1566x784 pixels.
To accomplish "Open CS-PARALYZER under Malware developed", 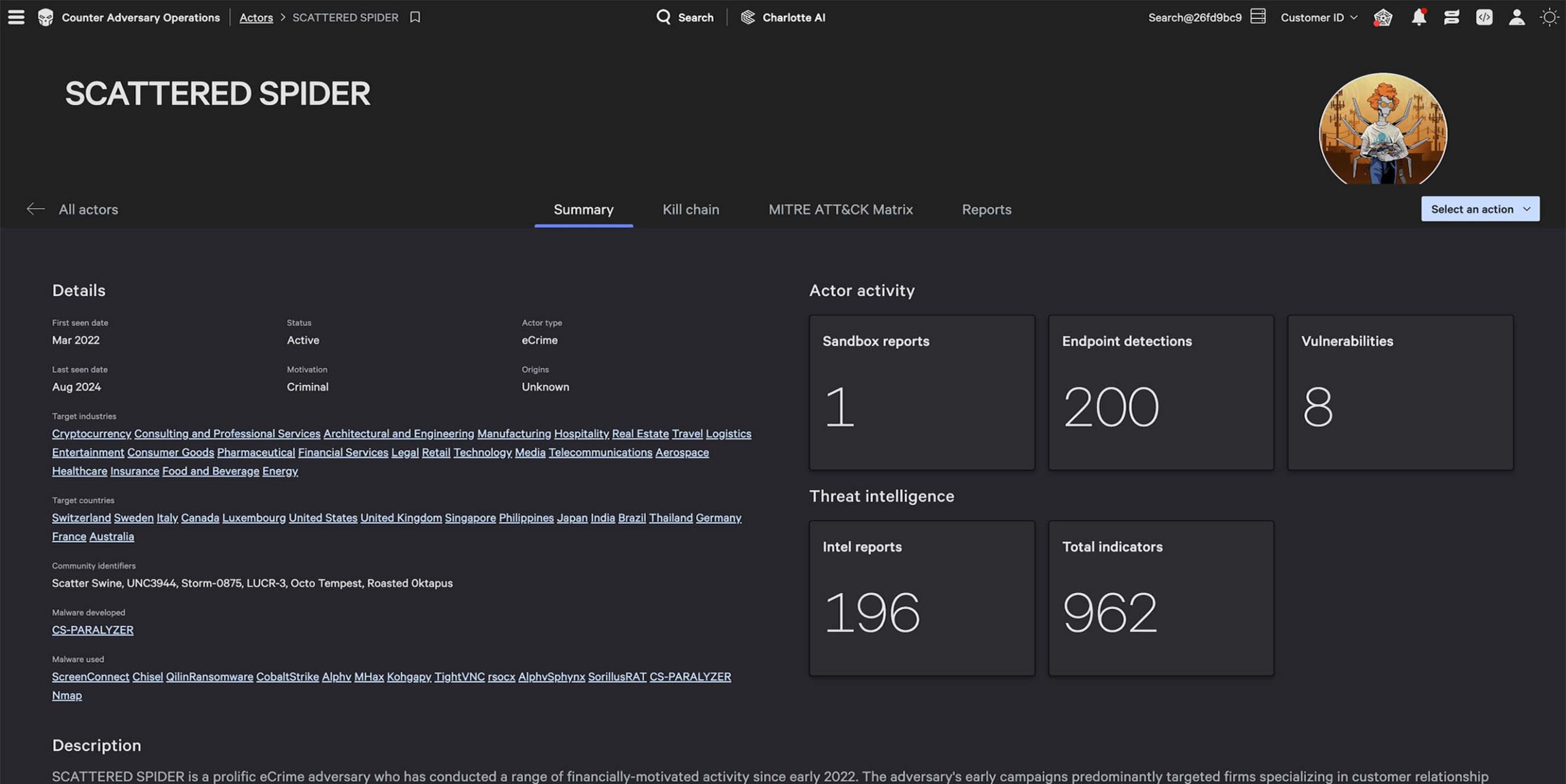I will tap(92, 630).
